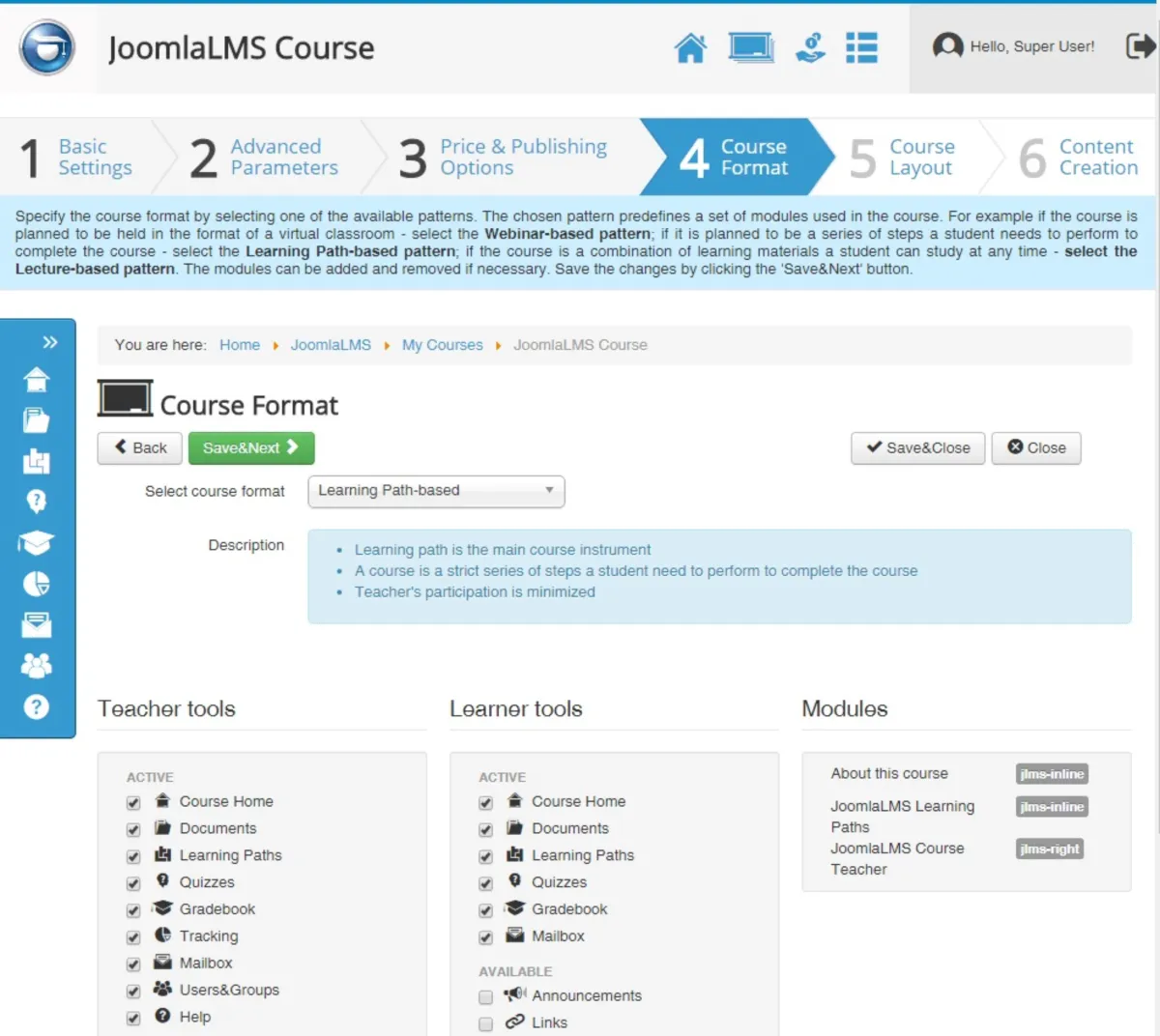Open Gradebook from sidebar graduation cap icon

(x=37, y=543)
